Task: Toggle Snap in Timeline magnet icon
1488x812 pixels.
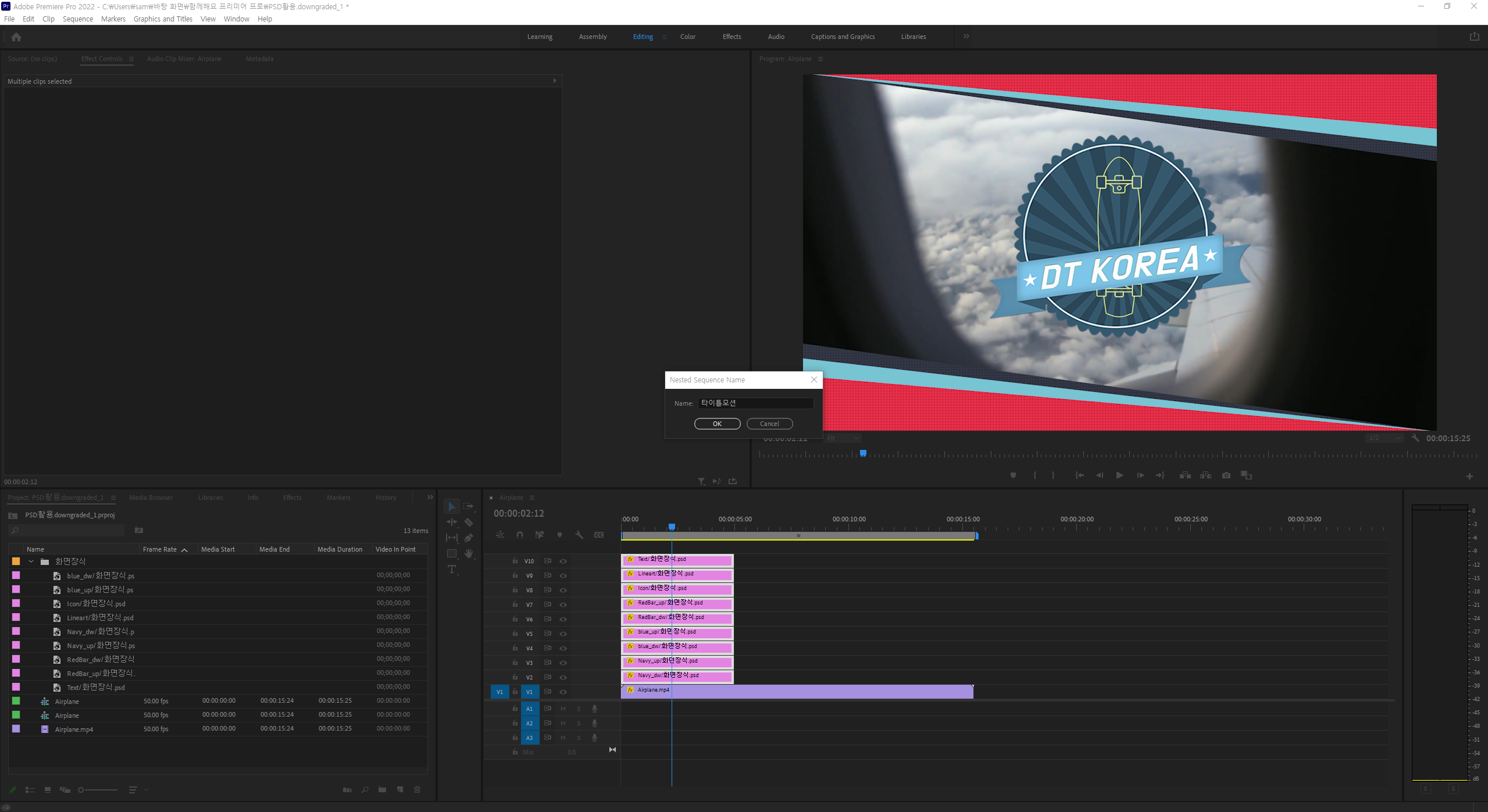Action: [520, 535]
